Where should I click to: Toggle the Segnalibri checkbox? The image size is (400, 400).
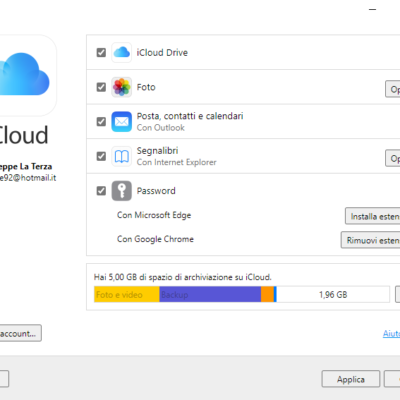click(x=101, y=156)
